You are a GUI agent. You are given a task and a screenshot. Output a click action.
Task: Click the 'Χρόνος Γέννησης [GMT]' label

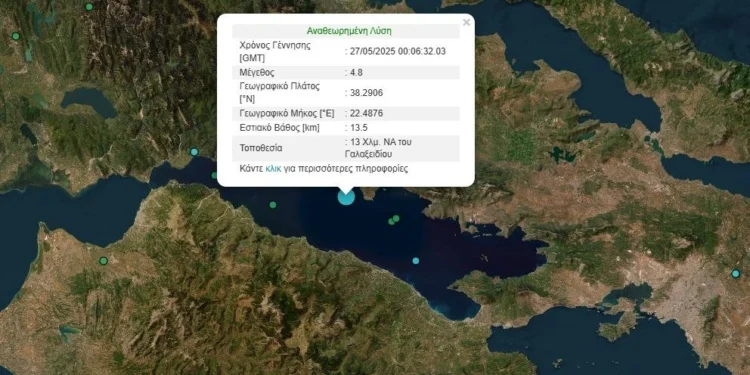coord(275,52)
